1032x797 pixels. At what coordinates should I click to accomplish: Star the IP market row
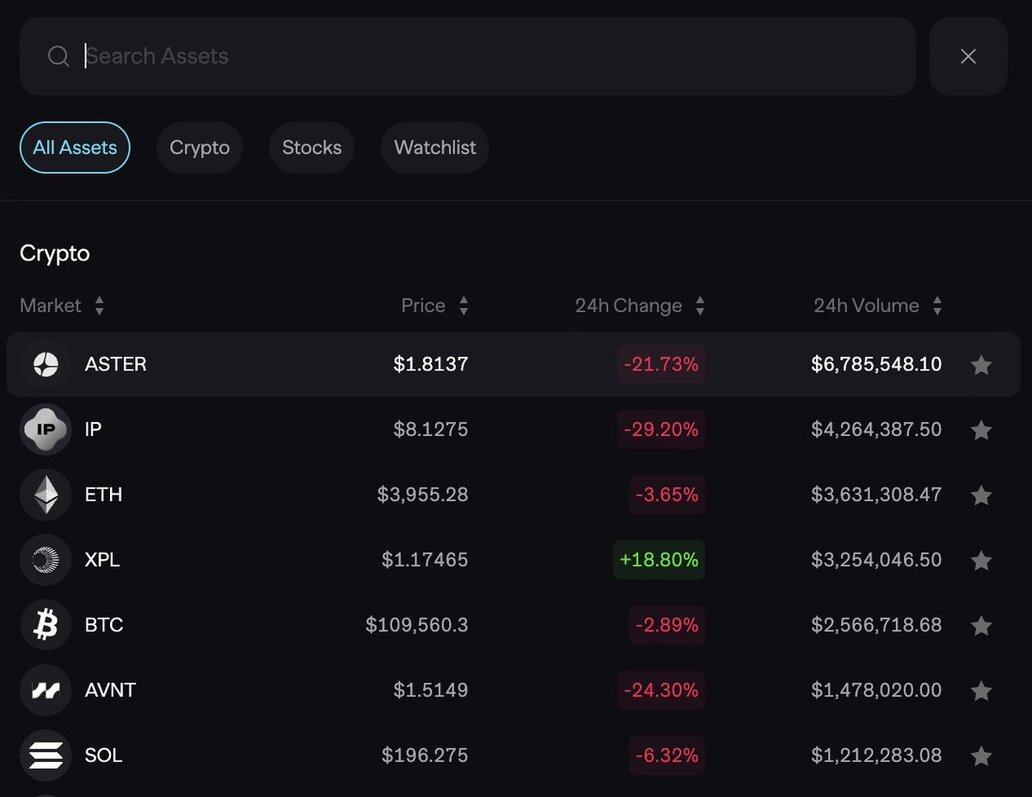981,429
